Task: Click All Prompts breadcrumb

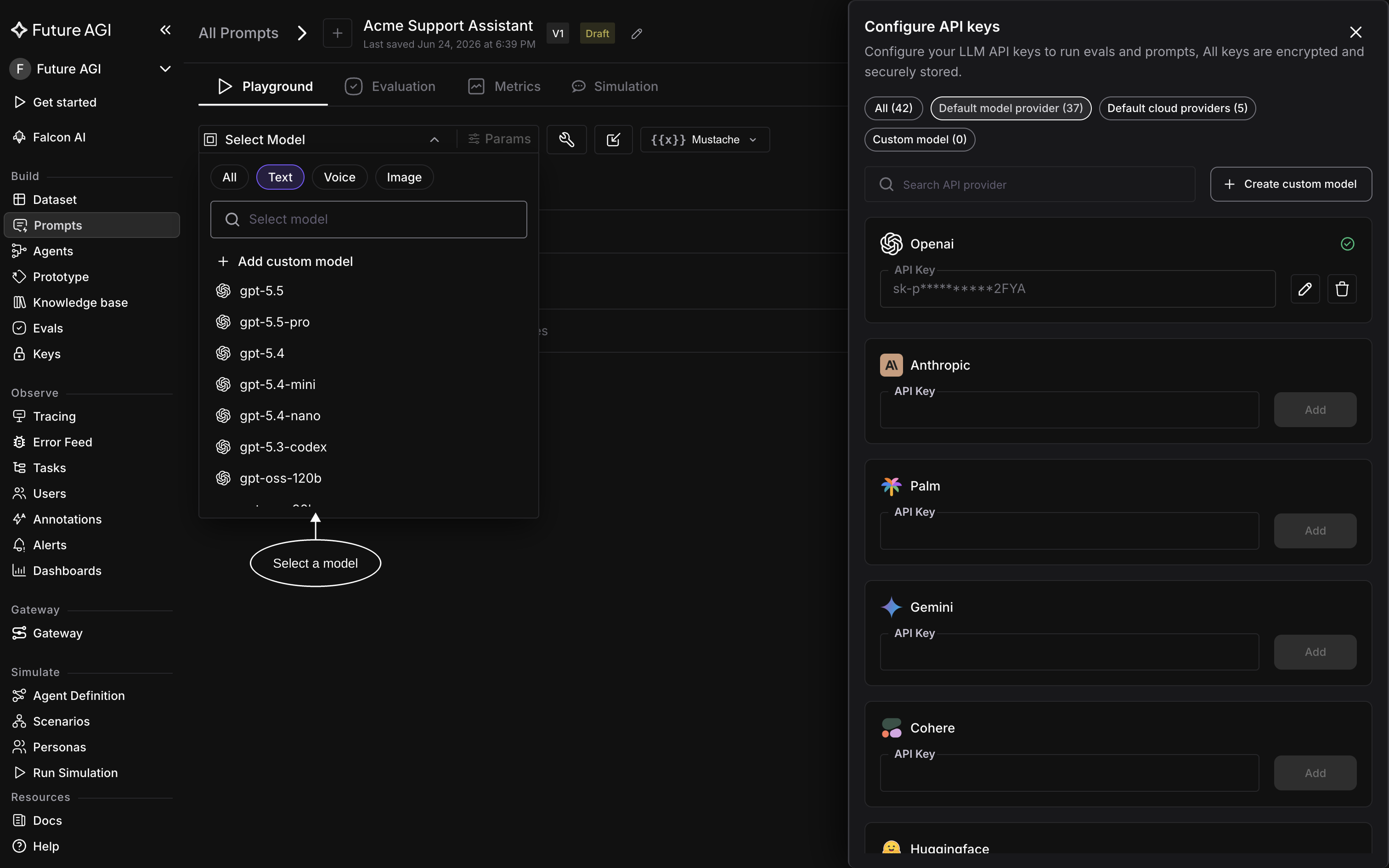Action: click(x=238, y=33)
